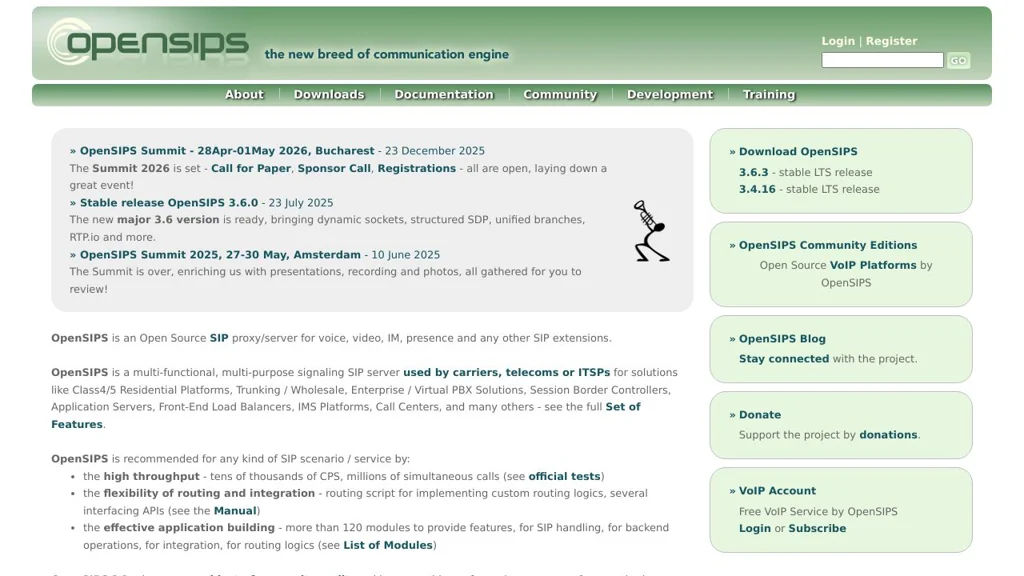Image resolution: width=1024 pixels, height=576 pixels.
Task: Open the VoIP Platforms link
Action: [873, 265]
